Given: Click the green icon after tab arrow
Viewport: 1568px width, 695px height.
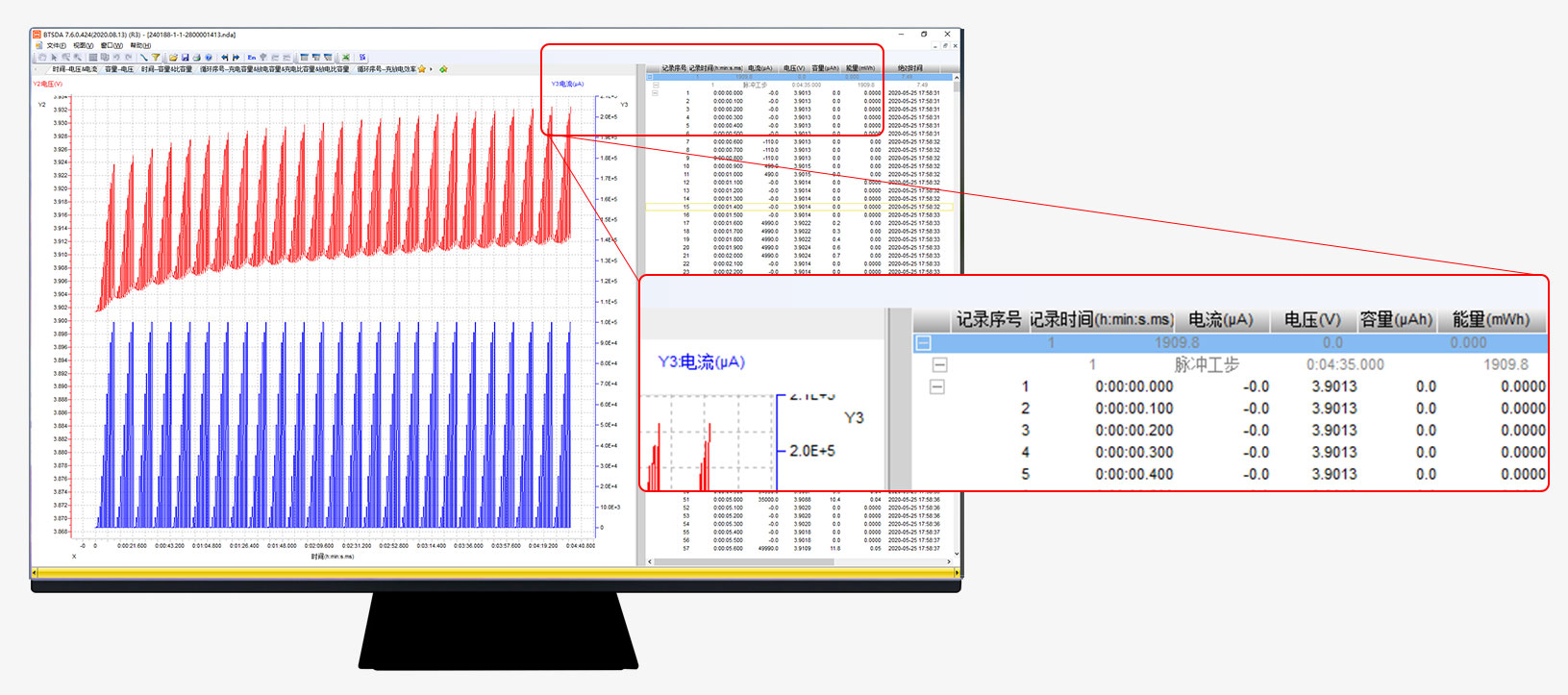Looking at the screenshot, I should coord(443,69).
